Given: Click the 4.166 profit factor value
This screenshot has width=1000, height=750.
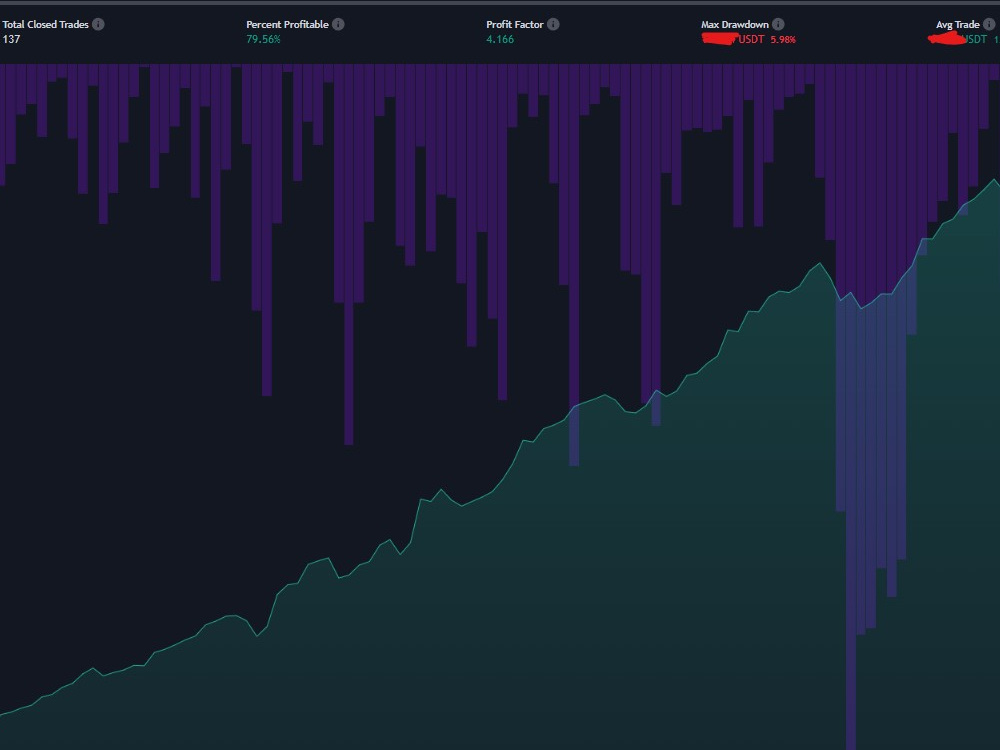Looking at the screenshot, I should click(500, 39).
